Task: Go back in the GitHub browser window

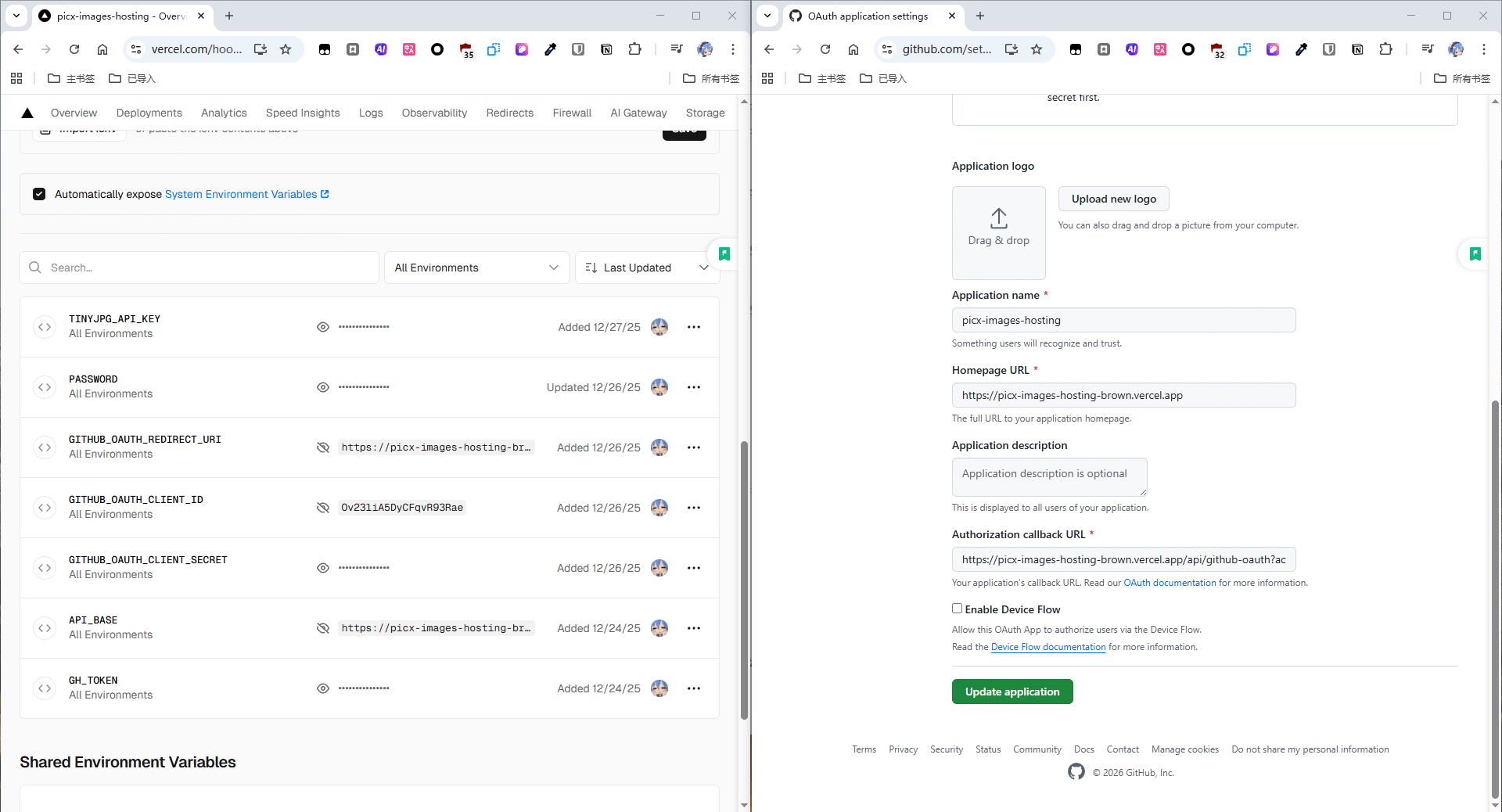Action: point(769,49)
